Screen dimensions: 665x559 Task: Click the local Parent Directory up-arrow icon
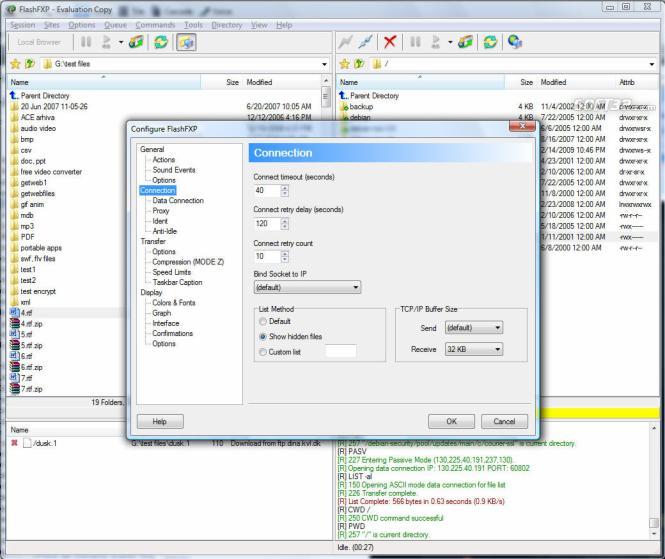pos(14,95)
